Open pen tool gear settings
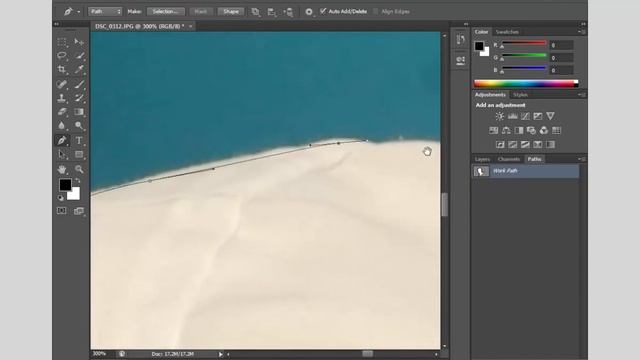 (x=309, y=12)
